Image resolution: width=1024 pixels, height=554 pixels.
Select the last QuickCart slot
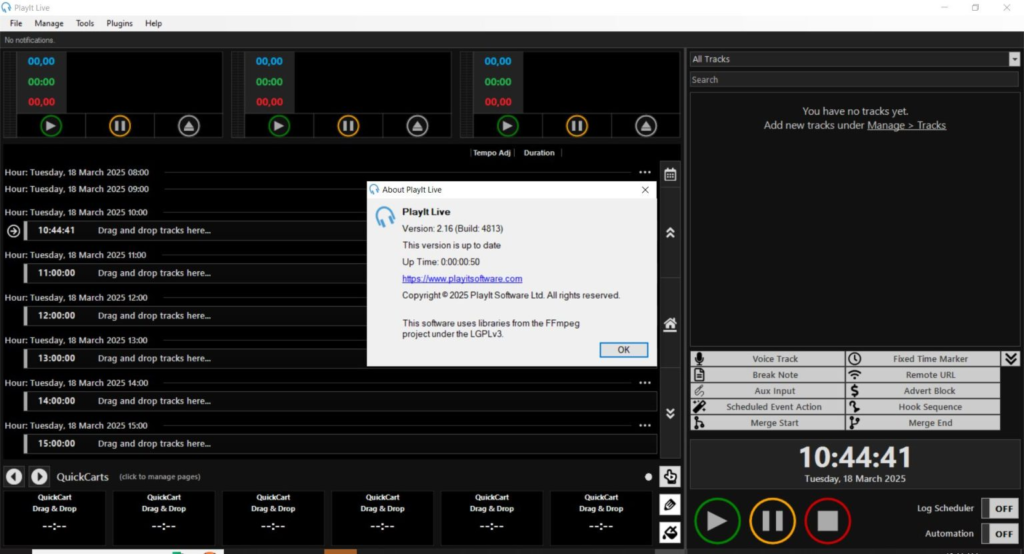point(601,517)
